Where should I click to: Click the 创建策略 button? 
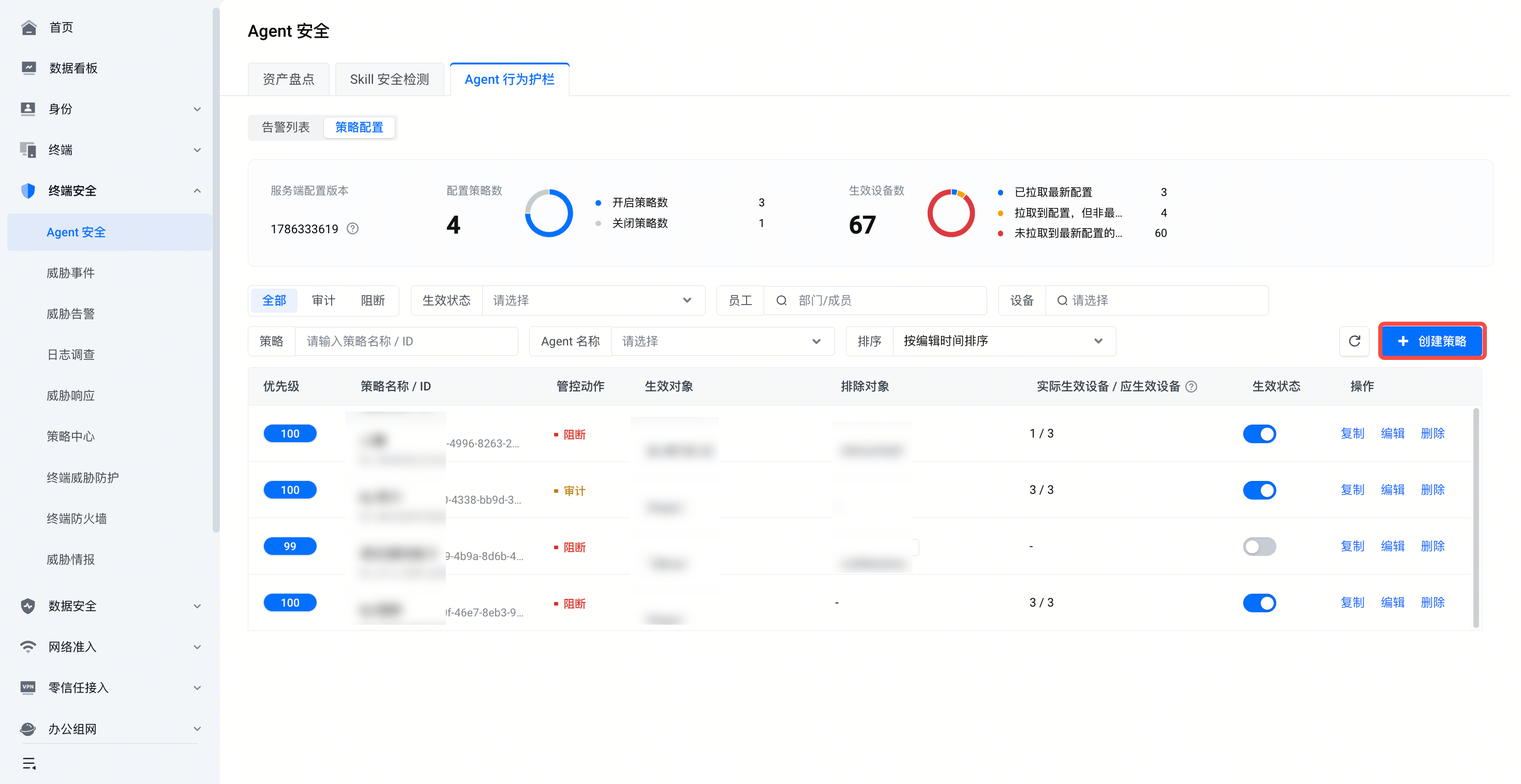click(1432, 341)
